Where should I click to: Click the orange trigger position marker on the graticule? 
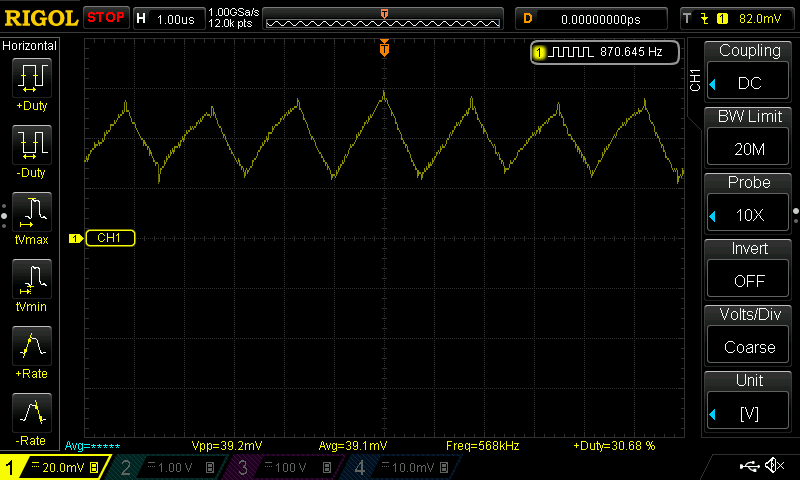384,48
